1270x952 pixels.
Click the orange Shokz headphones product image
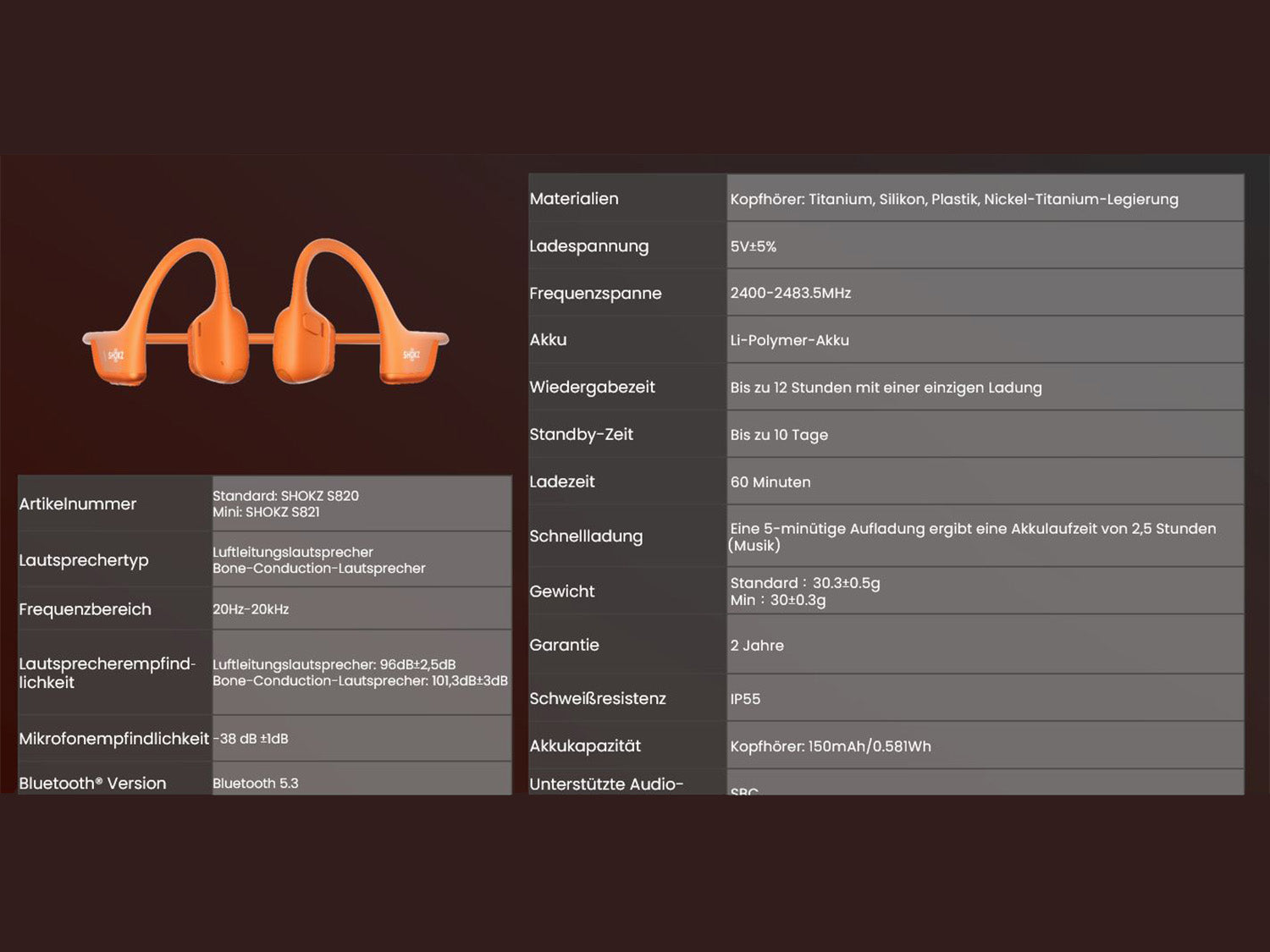pos(265,313)
